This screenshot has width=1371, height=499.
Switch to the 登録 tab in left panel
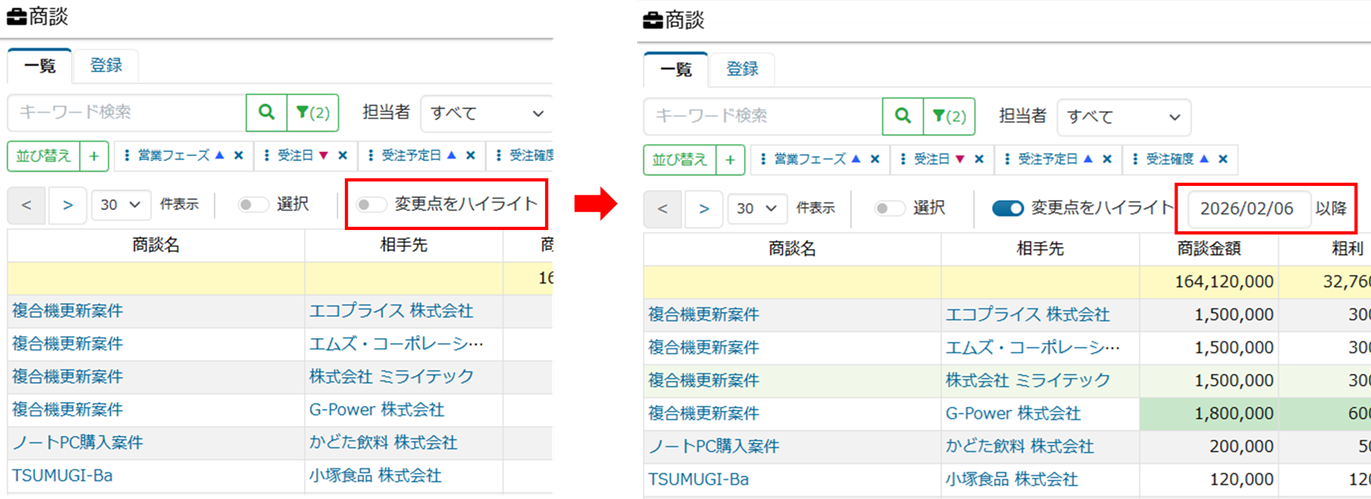[106, 65]
